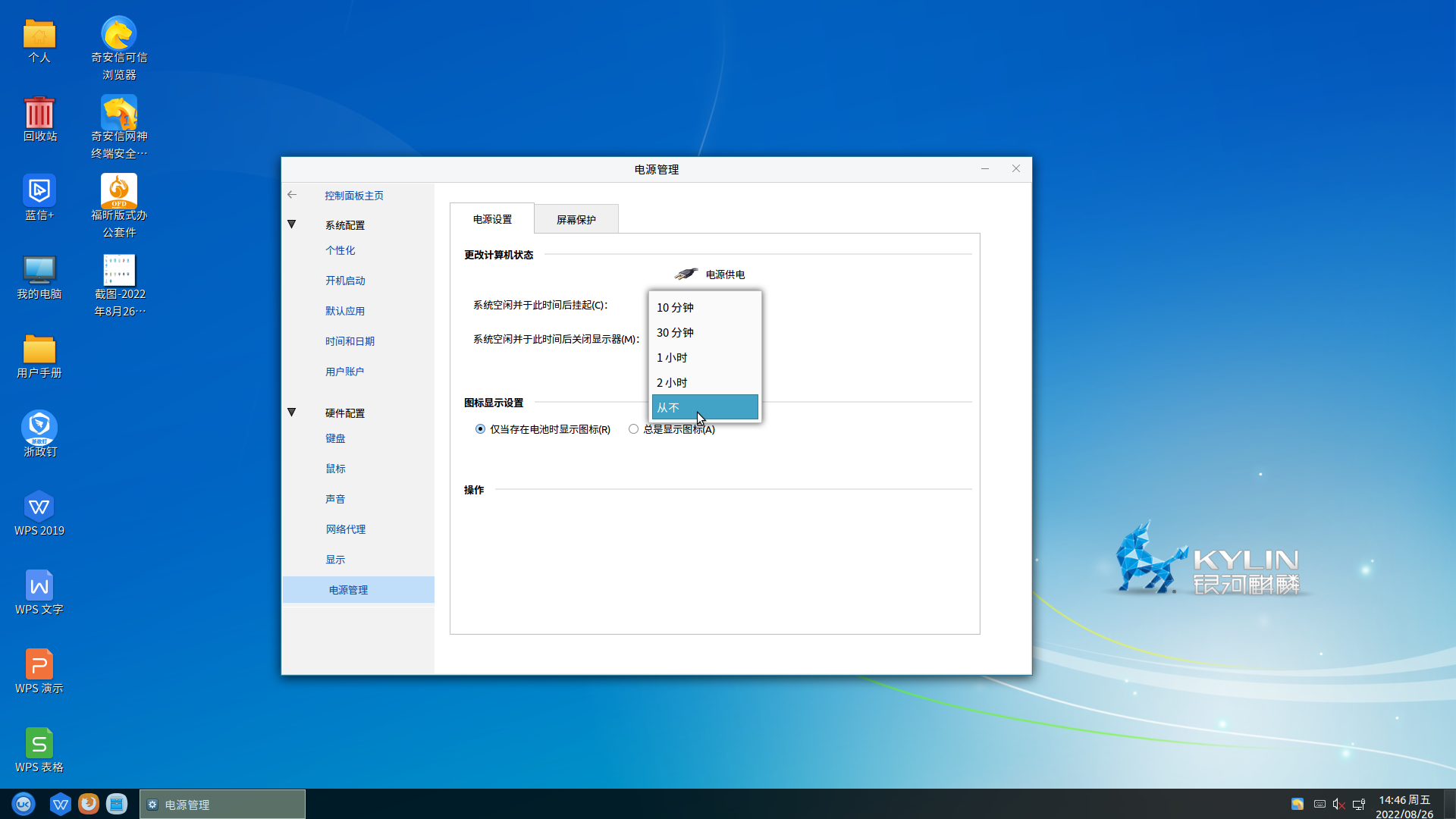
Task: Open 时间和日期 settings
Action: 350,341
